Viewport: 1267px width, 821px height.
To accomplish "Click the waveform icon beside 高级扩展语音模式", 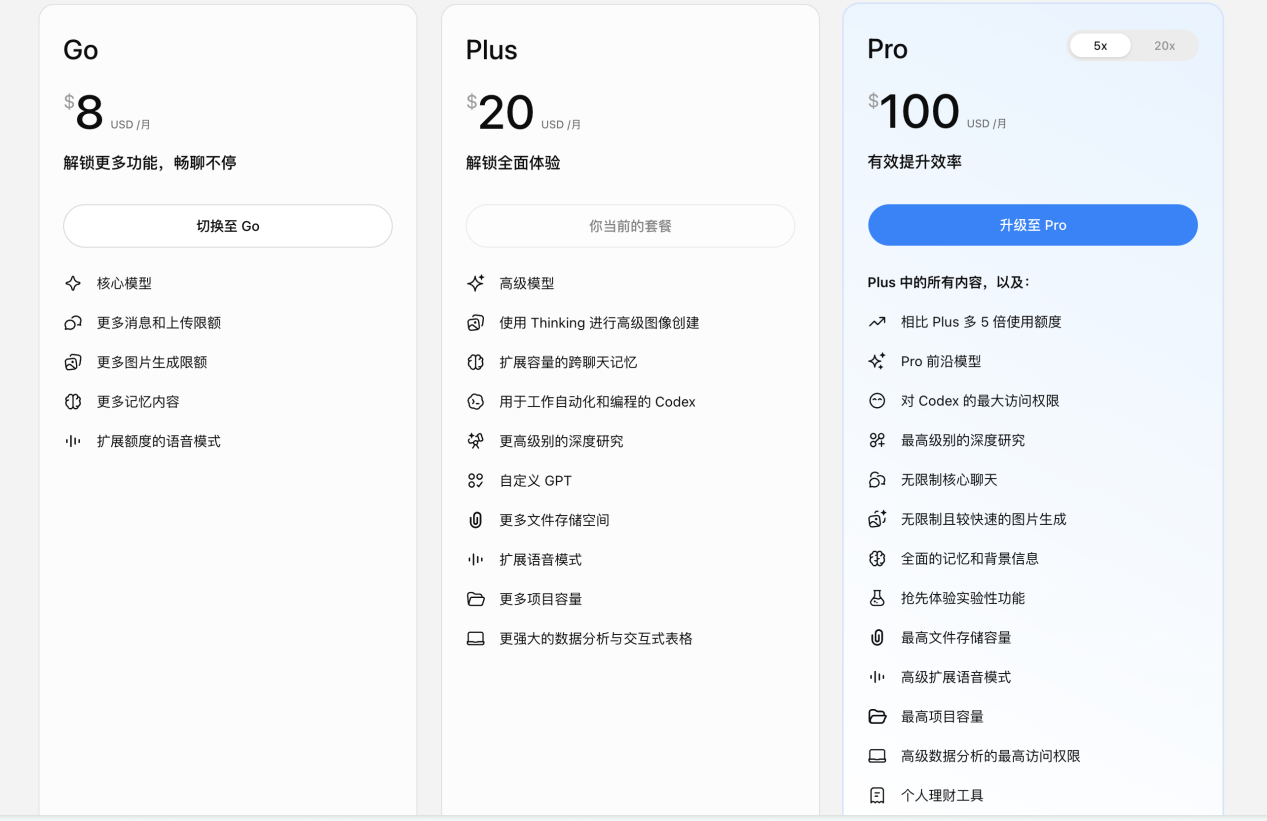I will 877,677.
